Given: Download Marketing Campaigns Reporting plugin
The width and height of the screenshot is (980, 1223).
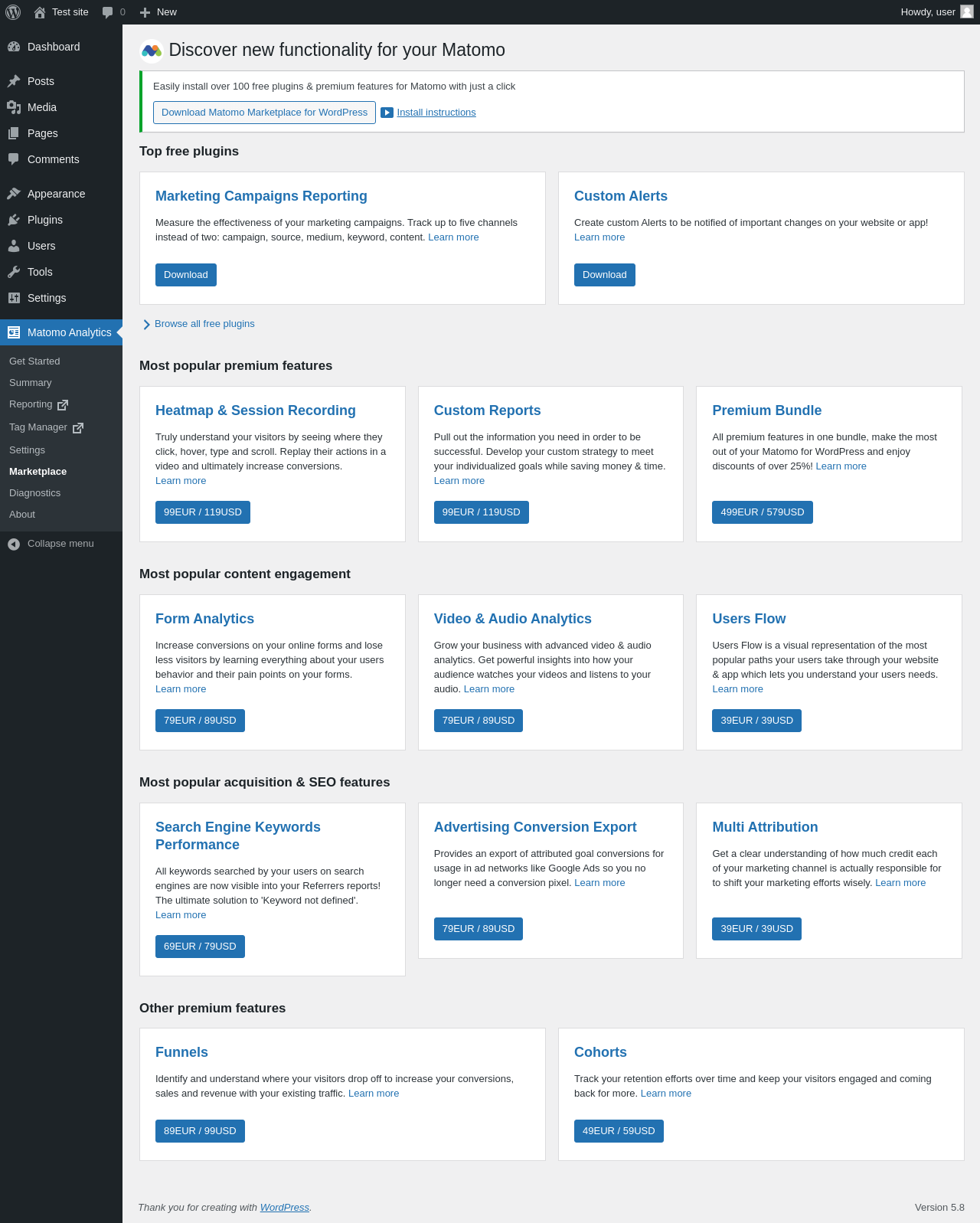Looking at the screenshot, I should point(186,275).
